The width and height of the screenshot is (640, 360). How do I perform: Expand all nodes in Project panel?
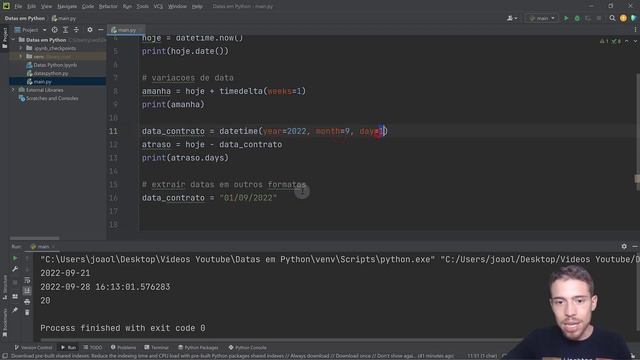tap(65, 30)
